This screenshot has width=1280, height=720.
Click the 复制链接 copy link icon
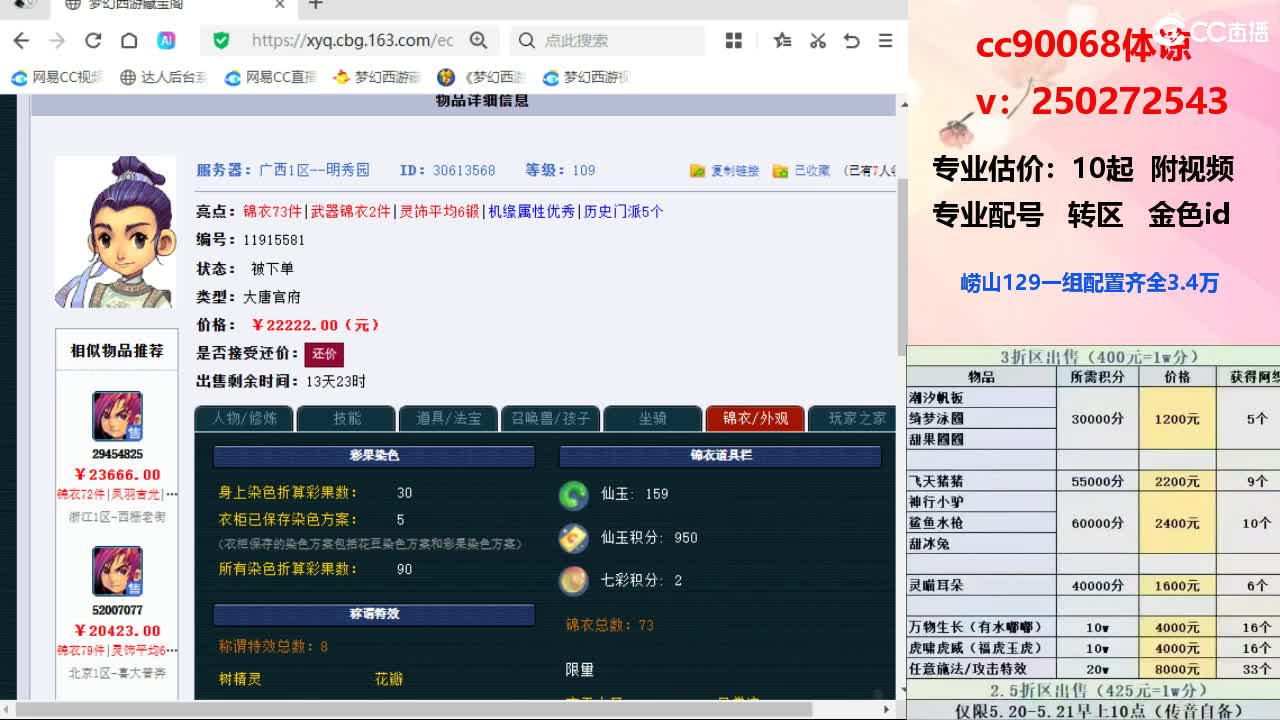pos(698,171)
